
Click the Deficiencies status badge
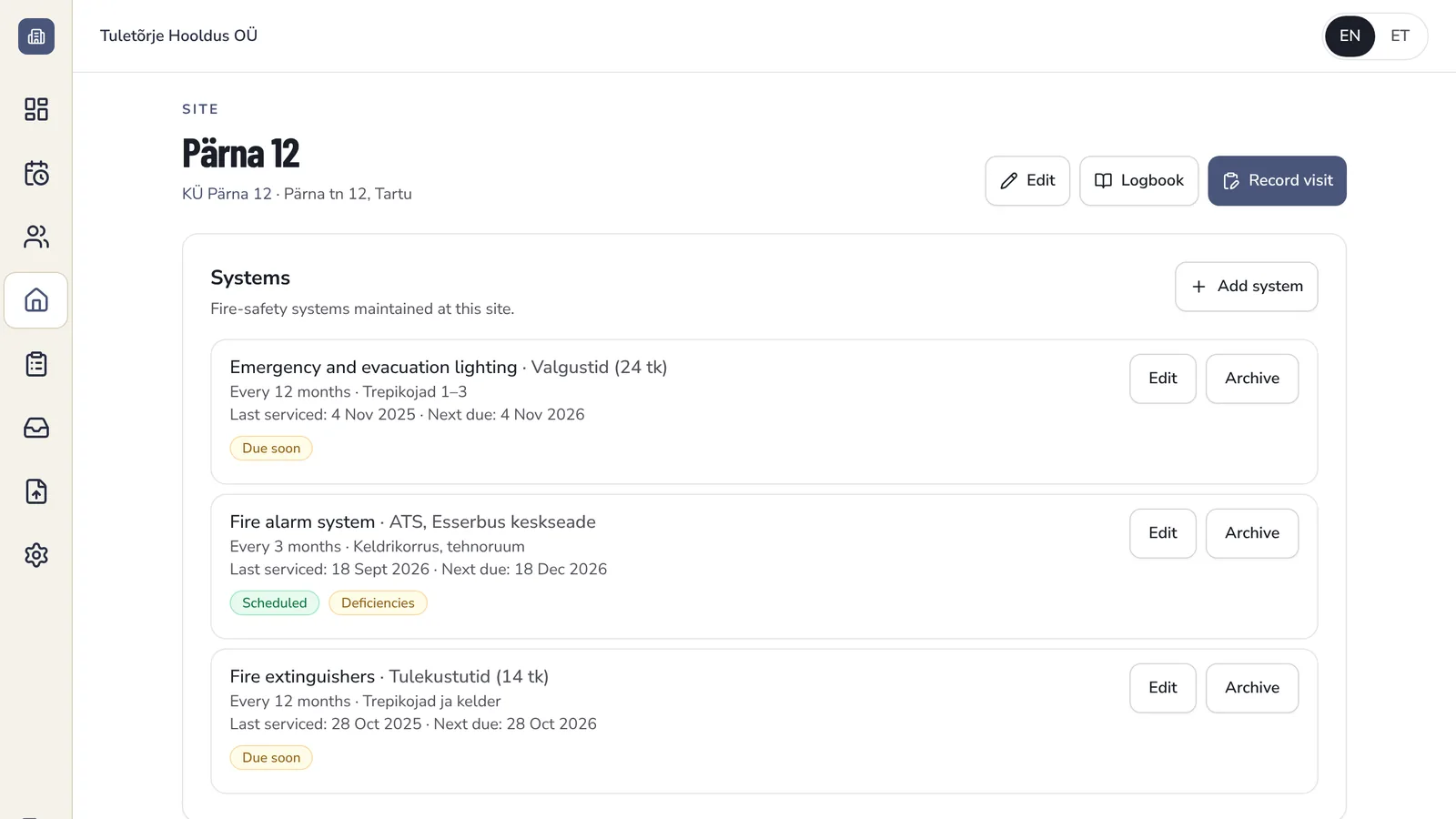pos(378,603)
